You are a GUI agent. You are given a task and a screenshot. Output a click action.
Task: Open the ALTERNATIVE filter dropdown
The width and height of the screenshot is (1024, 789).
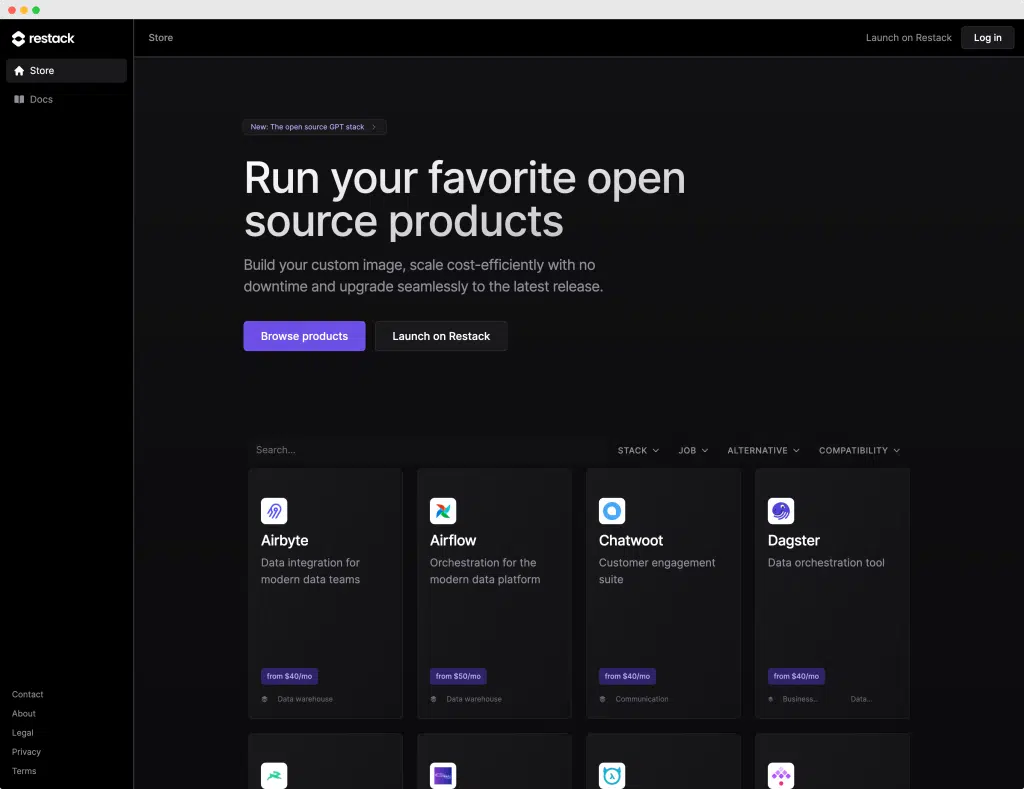pos(763,451)
